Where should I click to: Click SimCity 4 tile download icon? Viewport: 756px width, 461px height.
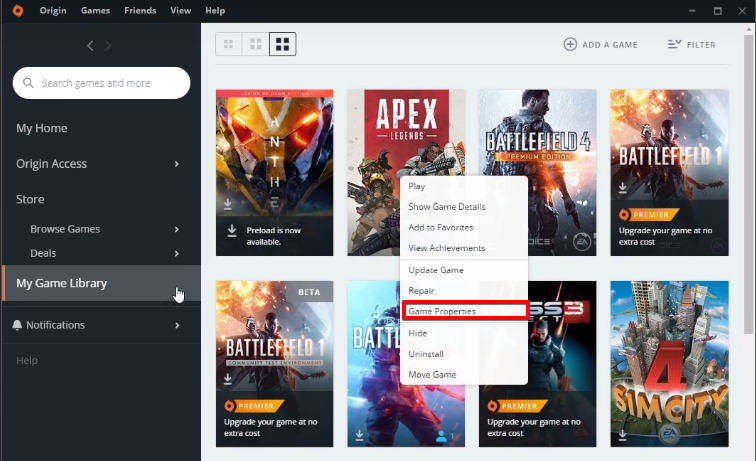tap(622, 435)
